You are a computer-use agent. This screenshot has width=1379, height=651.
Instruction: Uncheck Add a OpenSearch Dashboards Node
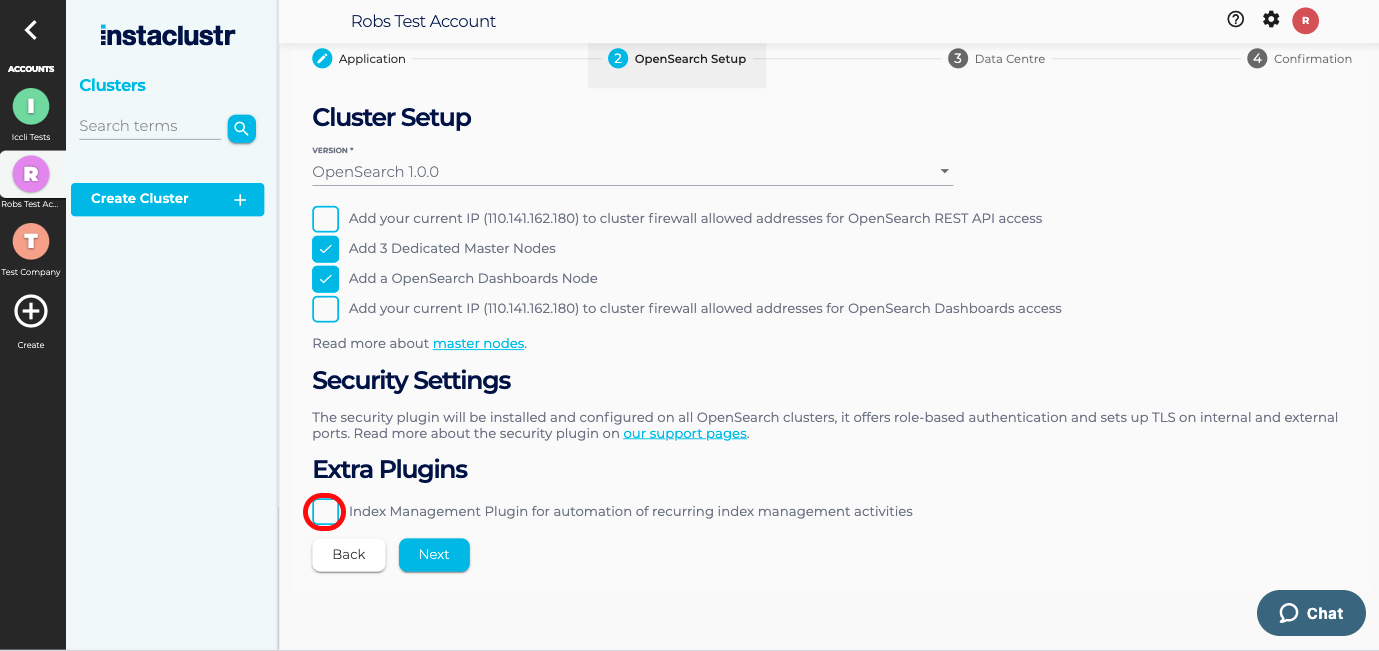coord(326,279)
